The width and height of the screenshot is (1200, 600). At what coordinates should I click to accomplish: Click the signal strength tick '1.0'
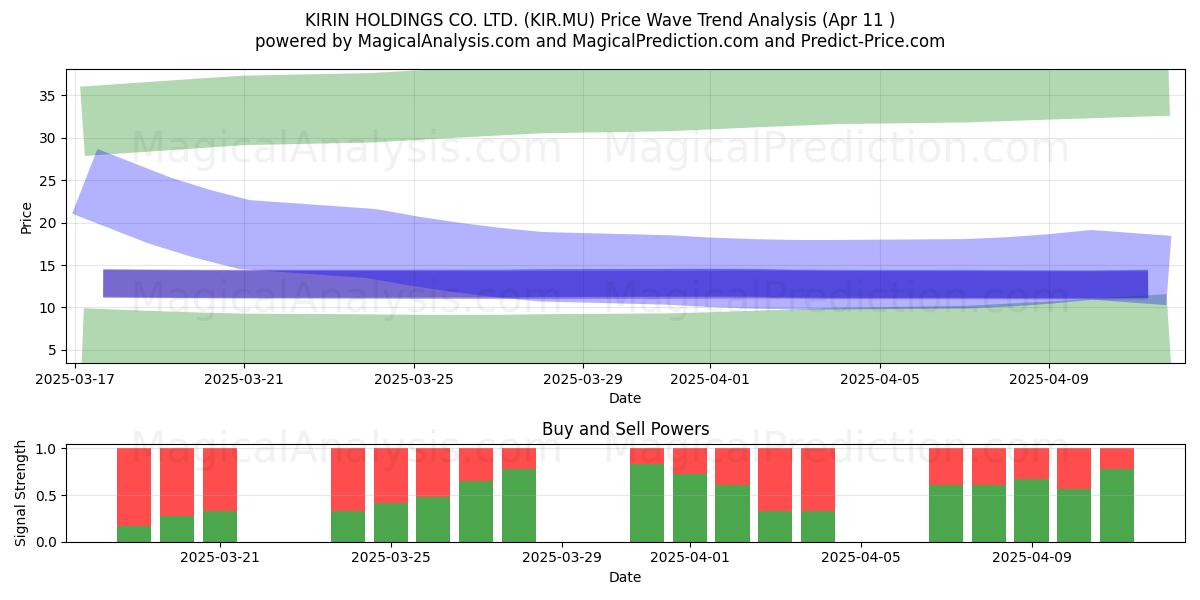point(45,449)
